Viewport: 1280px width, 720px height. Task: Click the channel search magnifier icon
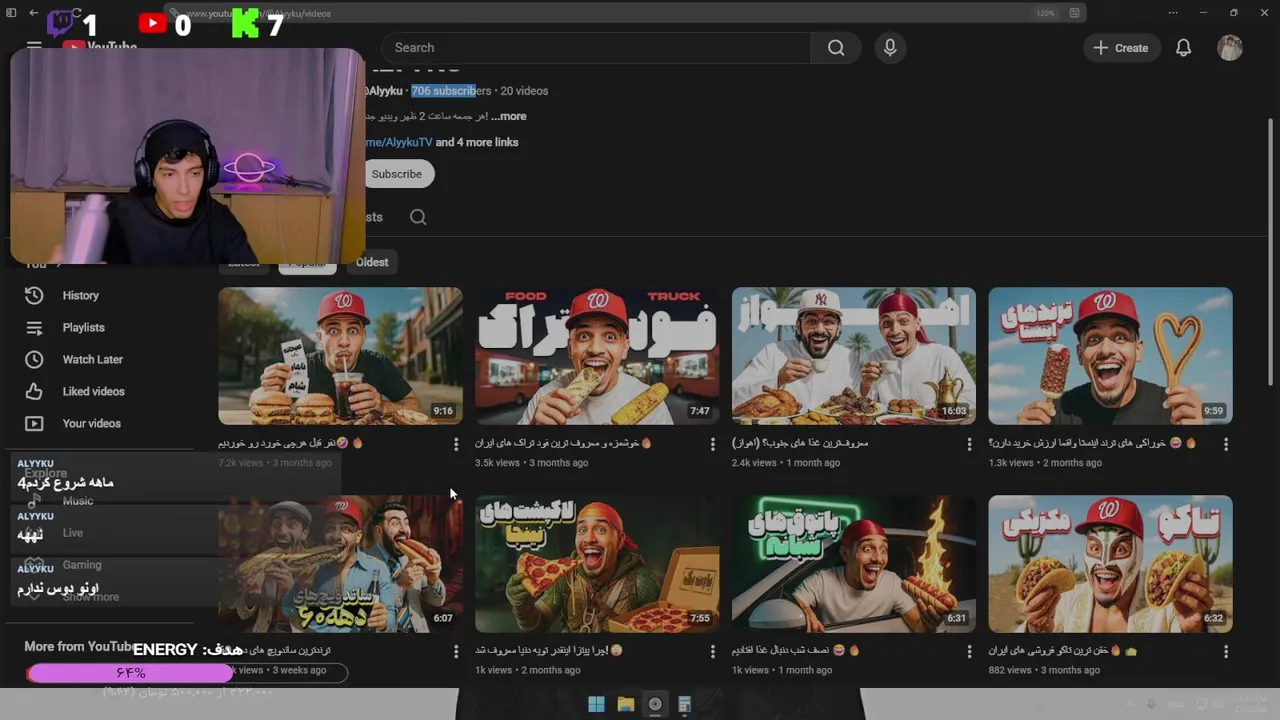point(418,217)
